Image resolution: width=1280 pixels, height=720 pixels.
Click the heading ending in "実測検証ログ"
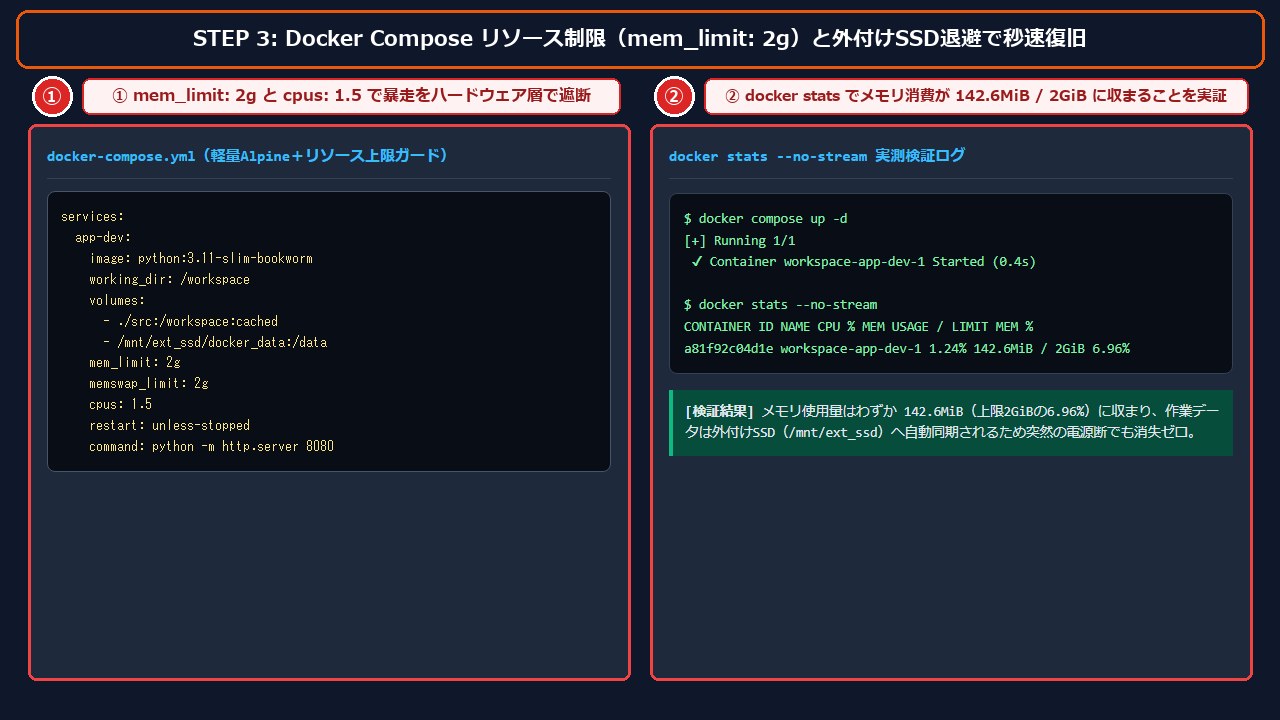tap(816, 156)
